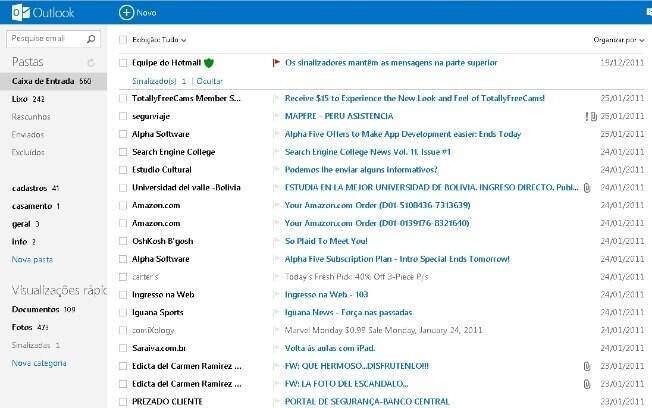This screenshot has height=408, width=652.
Task: Open the geral folder
Action: pyautogui.click(x=25, y=224)
